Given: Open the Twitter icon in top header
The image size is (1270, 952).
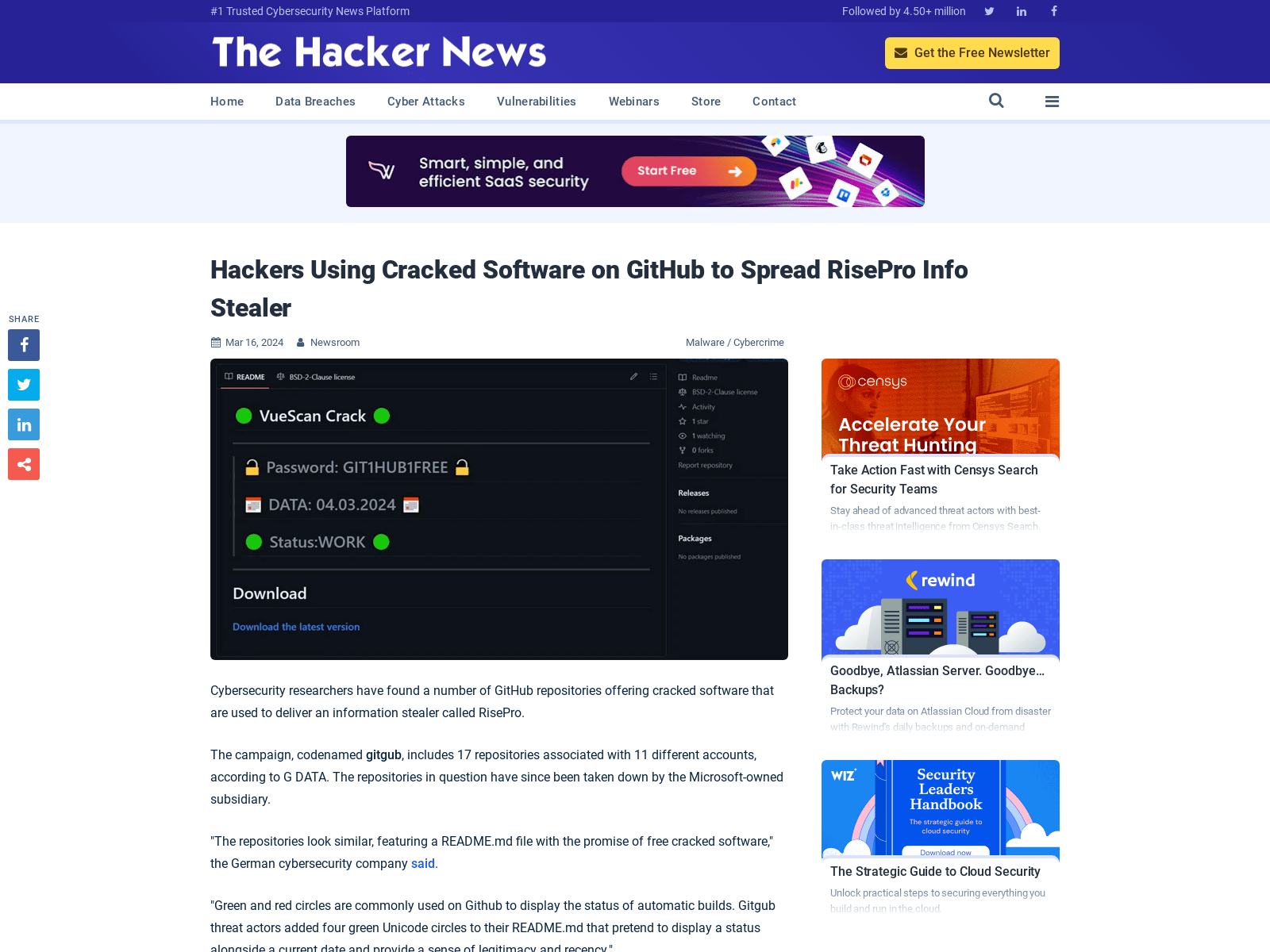Looking at the screenshot, I should [x=989, y=11].
